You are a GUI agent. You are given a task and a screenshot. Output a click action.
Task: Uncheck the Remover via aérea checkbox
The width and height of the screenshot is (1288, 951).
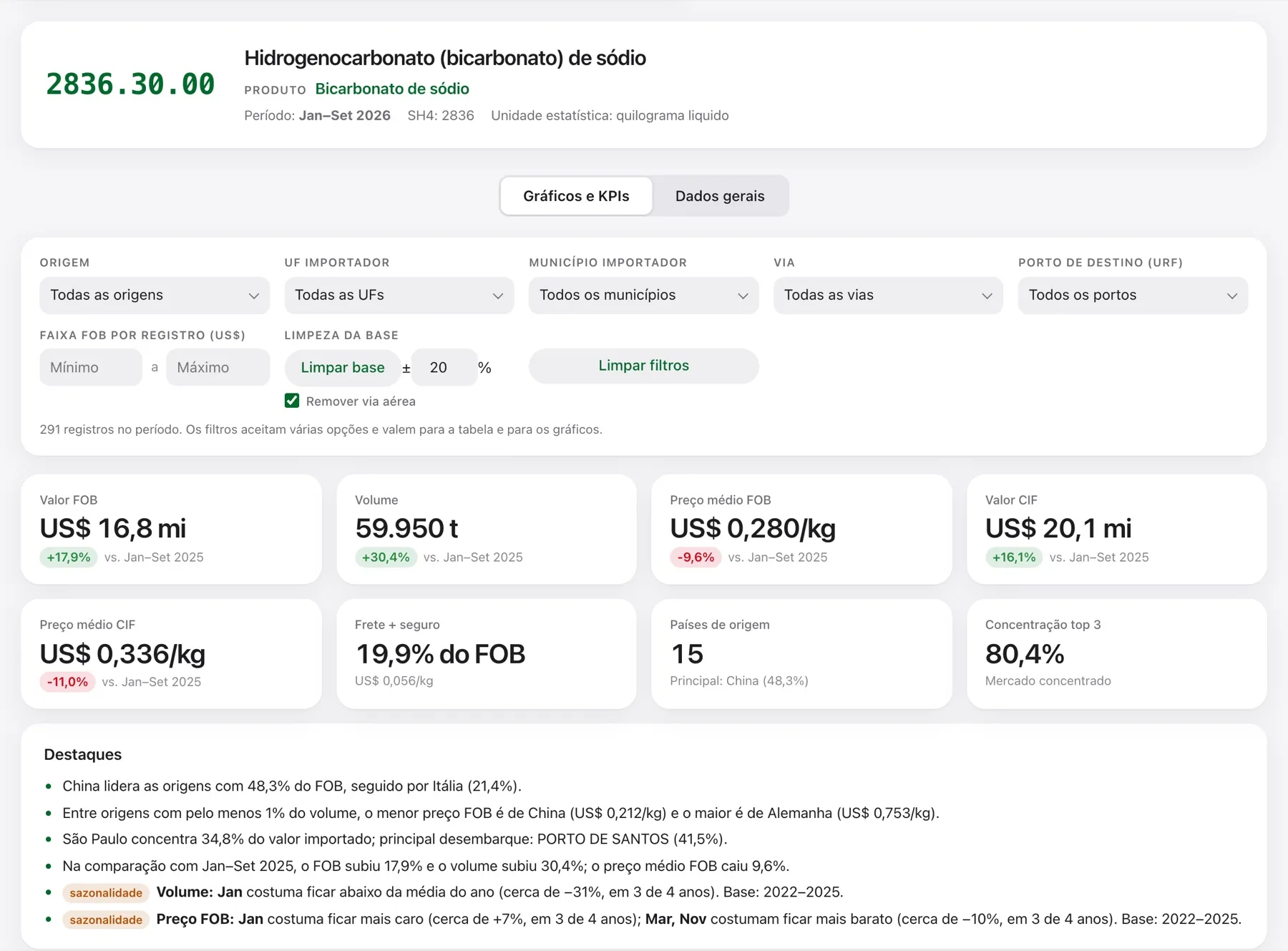292,401
